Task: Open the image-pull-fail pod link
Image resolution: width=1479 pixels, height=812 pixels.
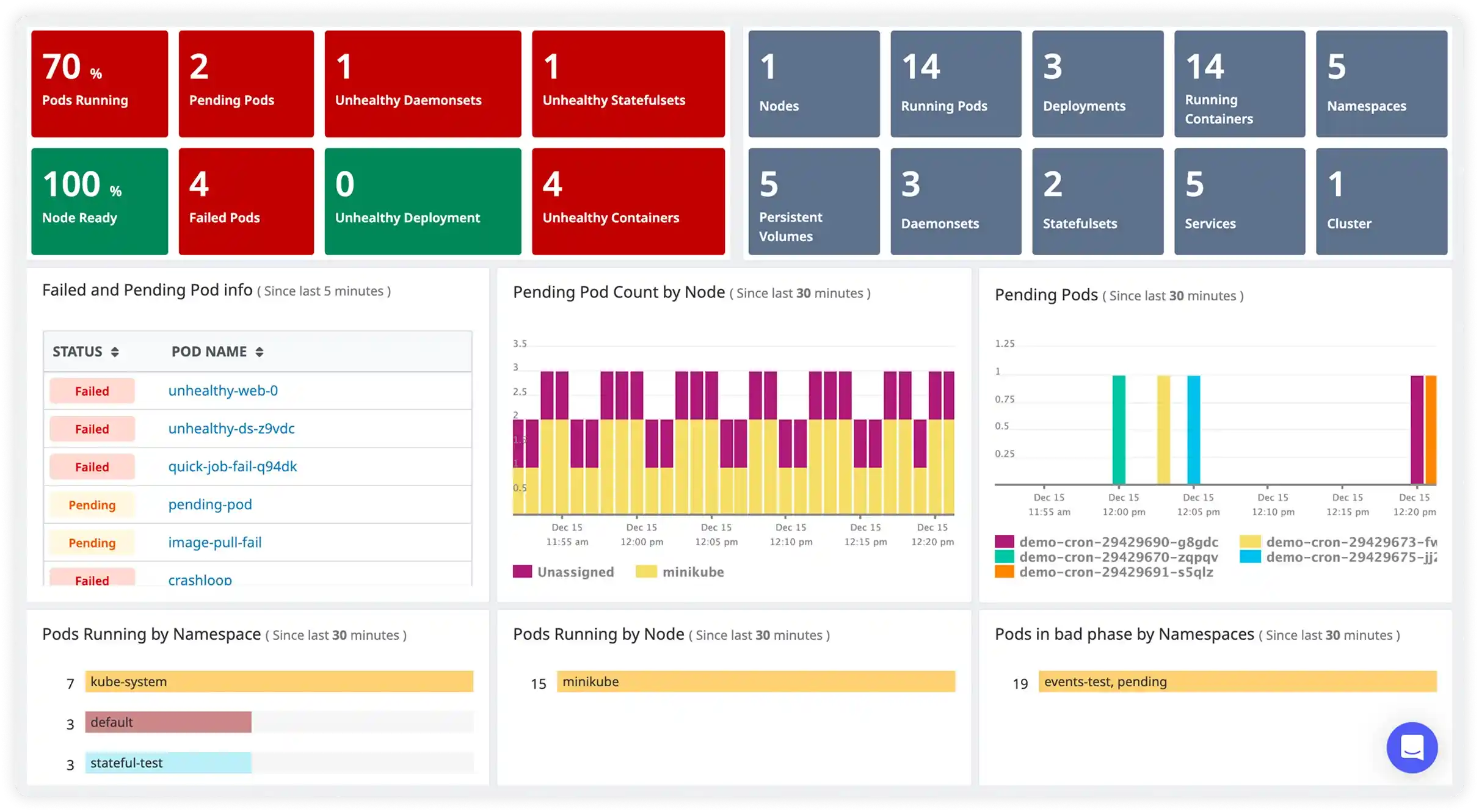Action: pyautogui.click(x=215, y=542)
